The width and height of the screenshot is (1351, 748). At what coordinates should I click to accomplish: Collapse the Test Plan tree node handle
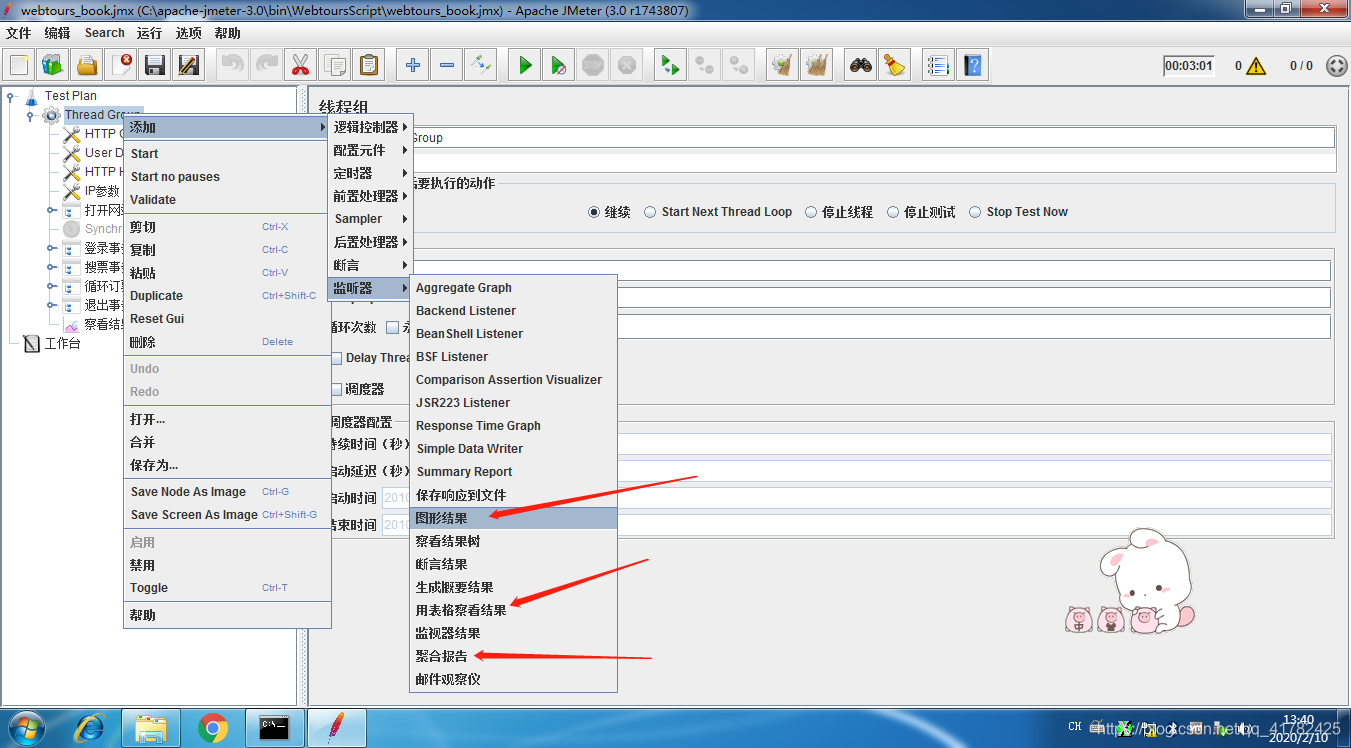coord(11,96)
